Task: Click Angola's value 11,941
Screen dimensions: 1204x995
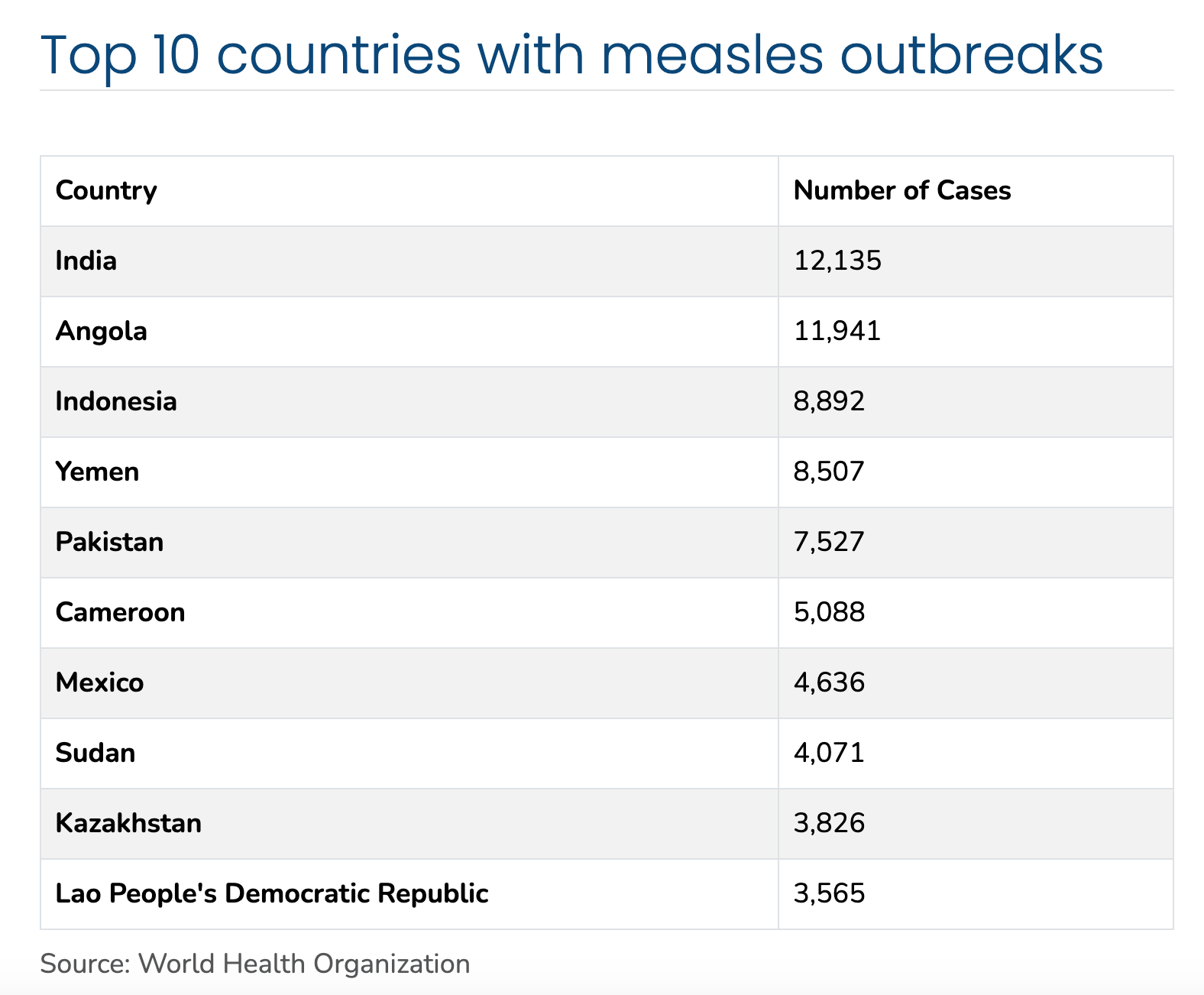Action: 837,331
